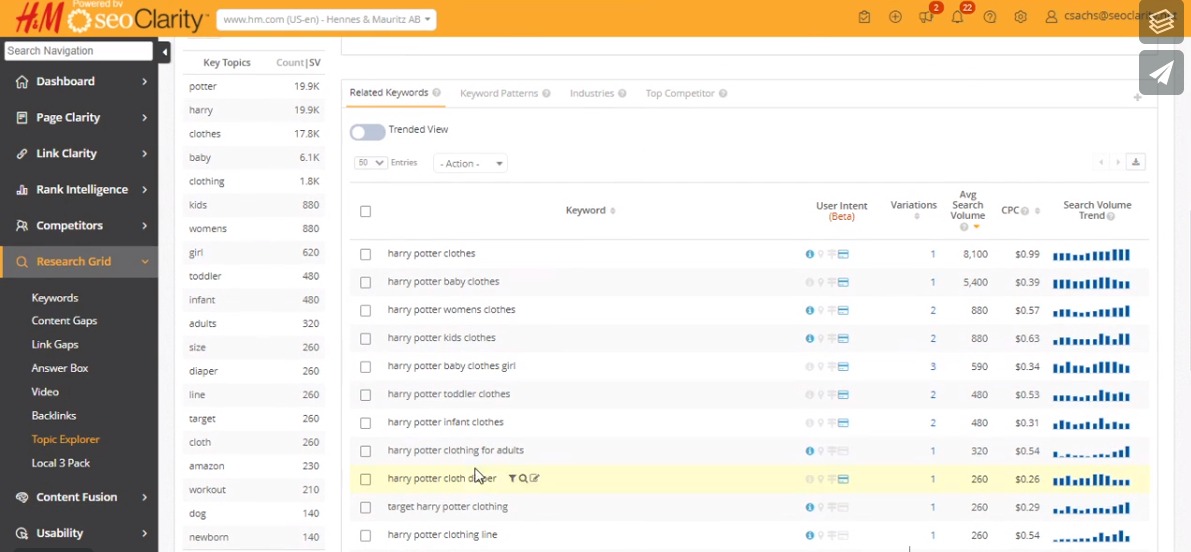The image size is (1191, 552).
Task: Click the user account avatar icon
Action: (1051, 17)
